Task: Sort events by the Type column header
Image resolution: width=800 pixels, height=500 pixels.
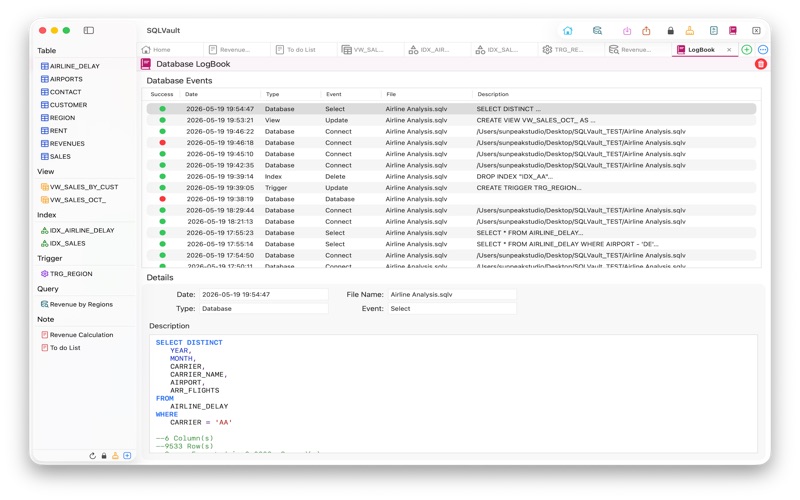Action: pos(272,94)
